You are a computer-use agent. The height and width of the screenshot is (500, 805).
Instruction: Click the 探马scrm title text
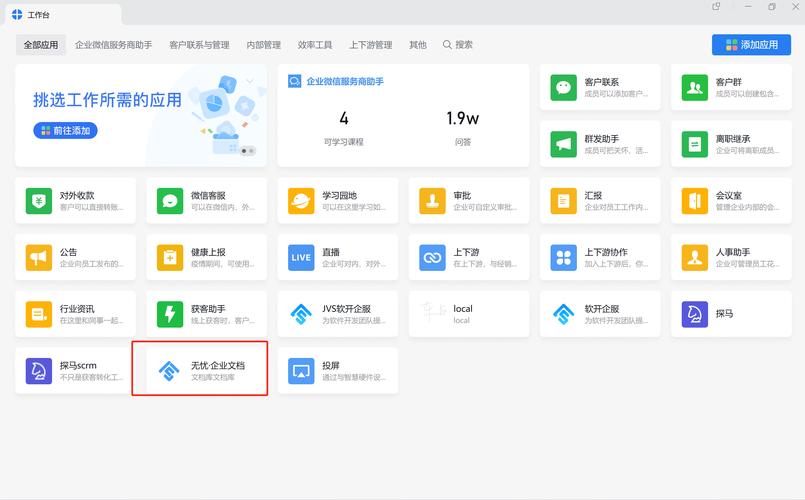[78, 366]
